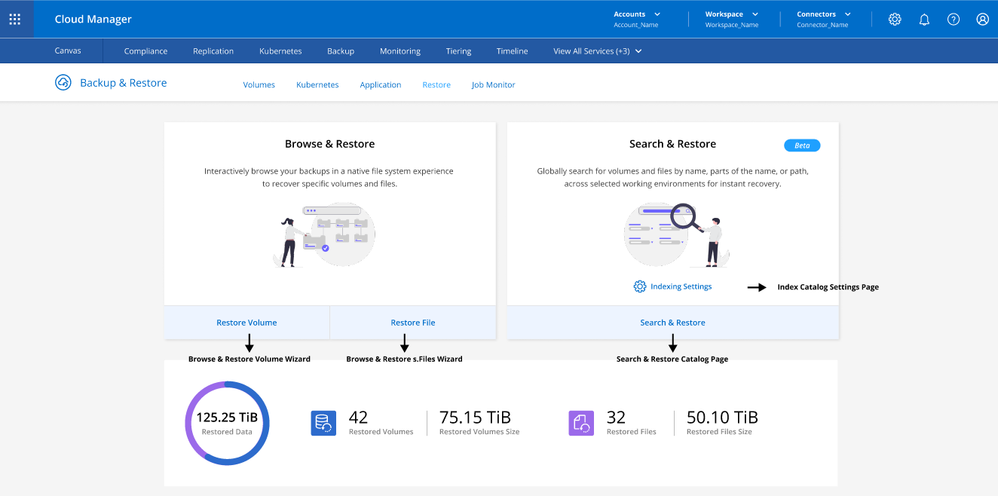
Task: Click the Restore File button
Action: (413, 323)
